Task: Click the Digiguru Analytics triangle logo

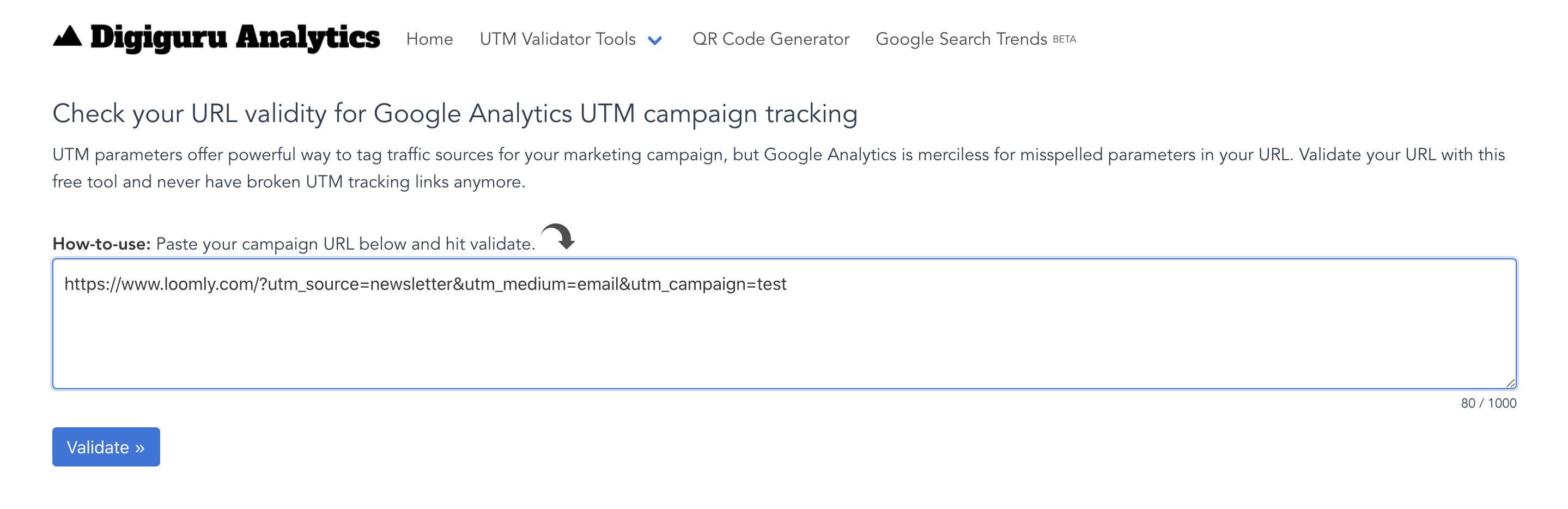Action: 67,38
